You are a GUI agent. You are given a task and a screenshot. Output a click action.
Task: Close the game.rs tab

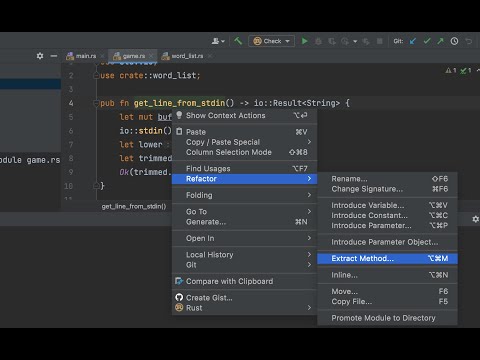point(151,56)
